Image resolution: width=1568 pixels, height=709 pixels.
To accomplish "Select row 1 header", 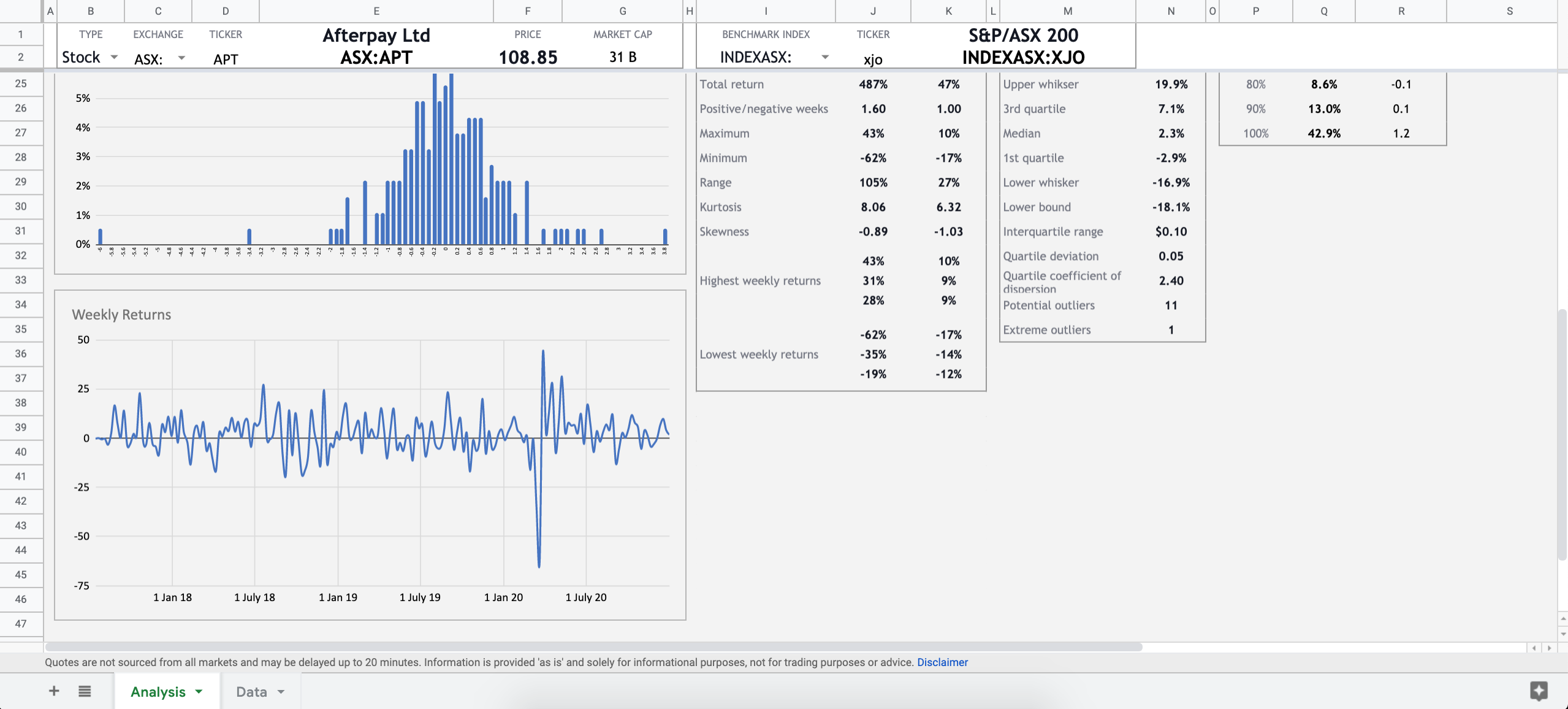I will pos(21,34).
